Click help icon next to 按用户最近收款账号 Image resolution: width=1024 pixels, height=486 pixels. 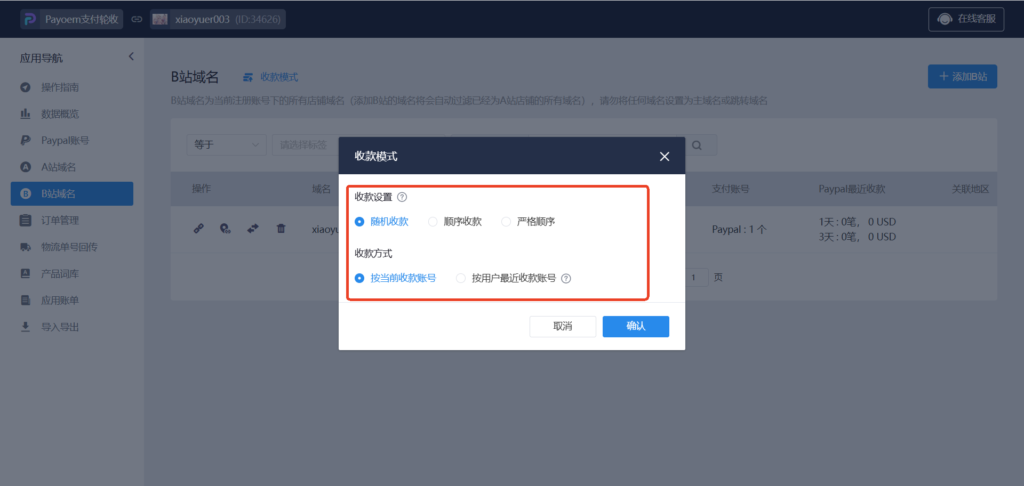coord(566,278)
